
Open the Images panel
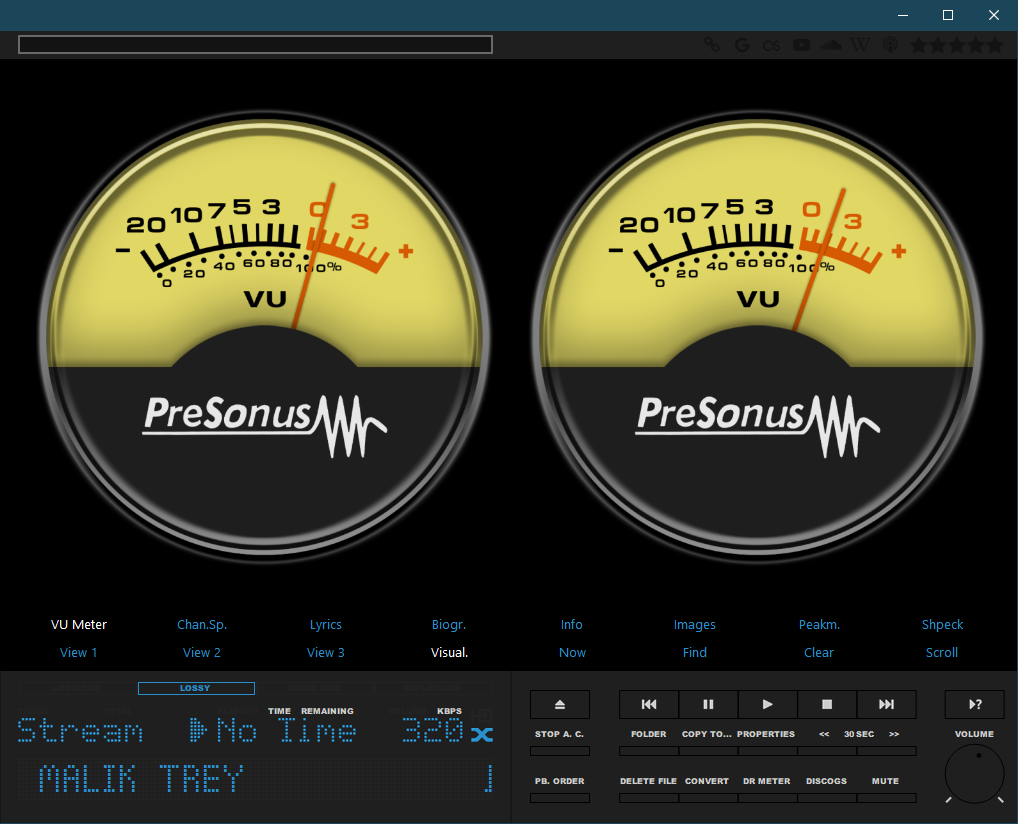pyautogui.click(x=695, y=625)
